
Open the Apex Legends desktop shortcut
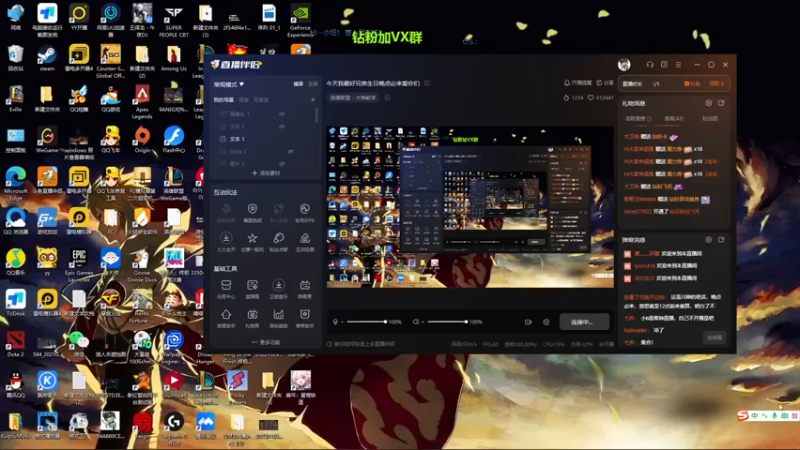(x=142, y=102)
